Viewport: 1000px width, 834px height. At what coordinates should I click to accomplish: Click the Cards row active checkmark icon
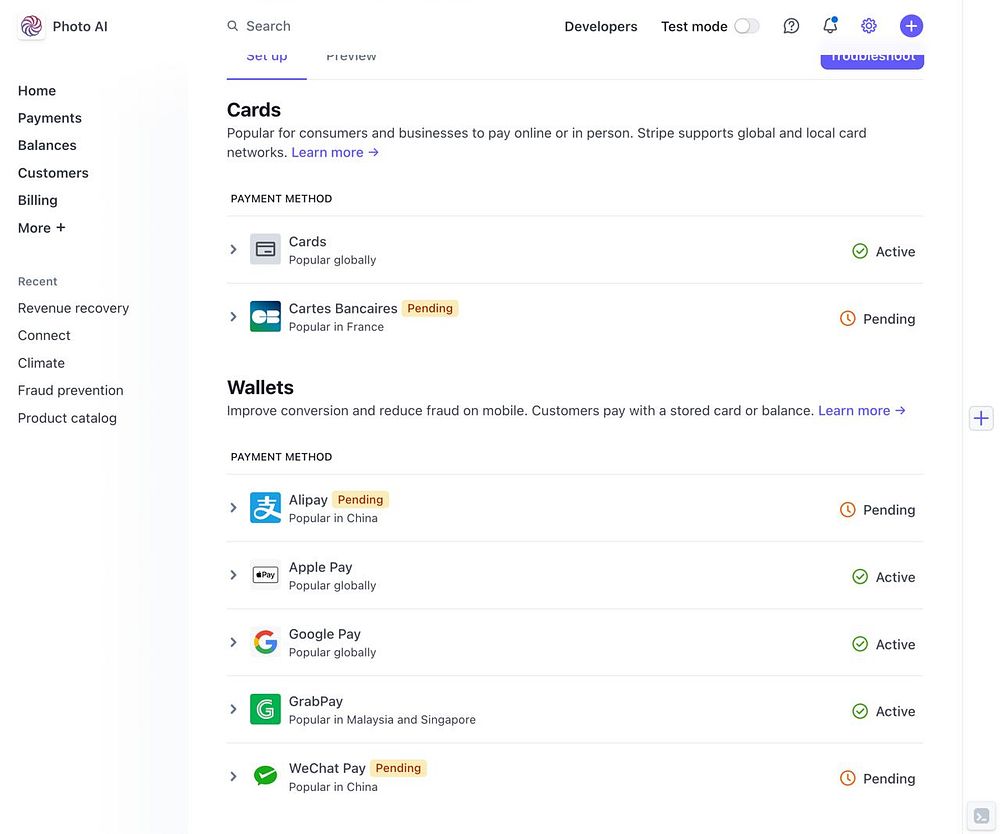click(x=860, y=251)
